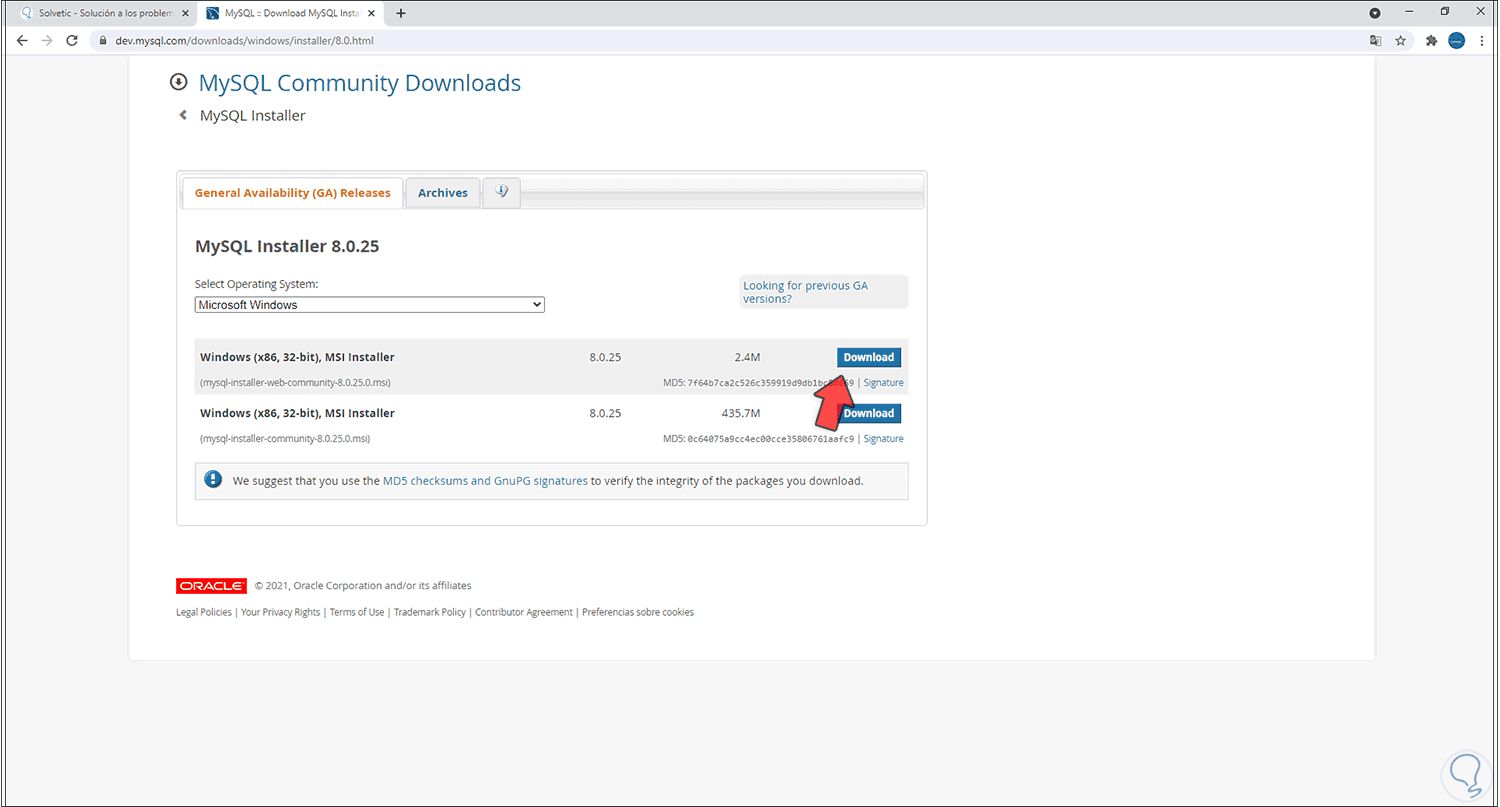The width and height of the screenshot is (1500, 807).
Task: Switch to the Archives tab
Action: (443, 193)
